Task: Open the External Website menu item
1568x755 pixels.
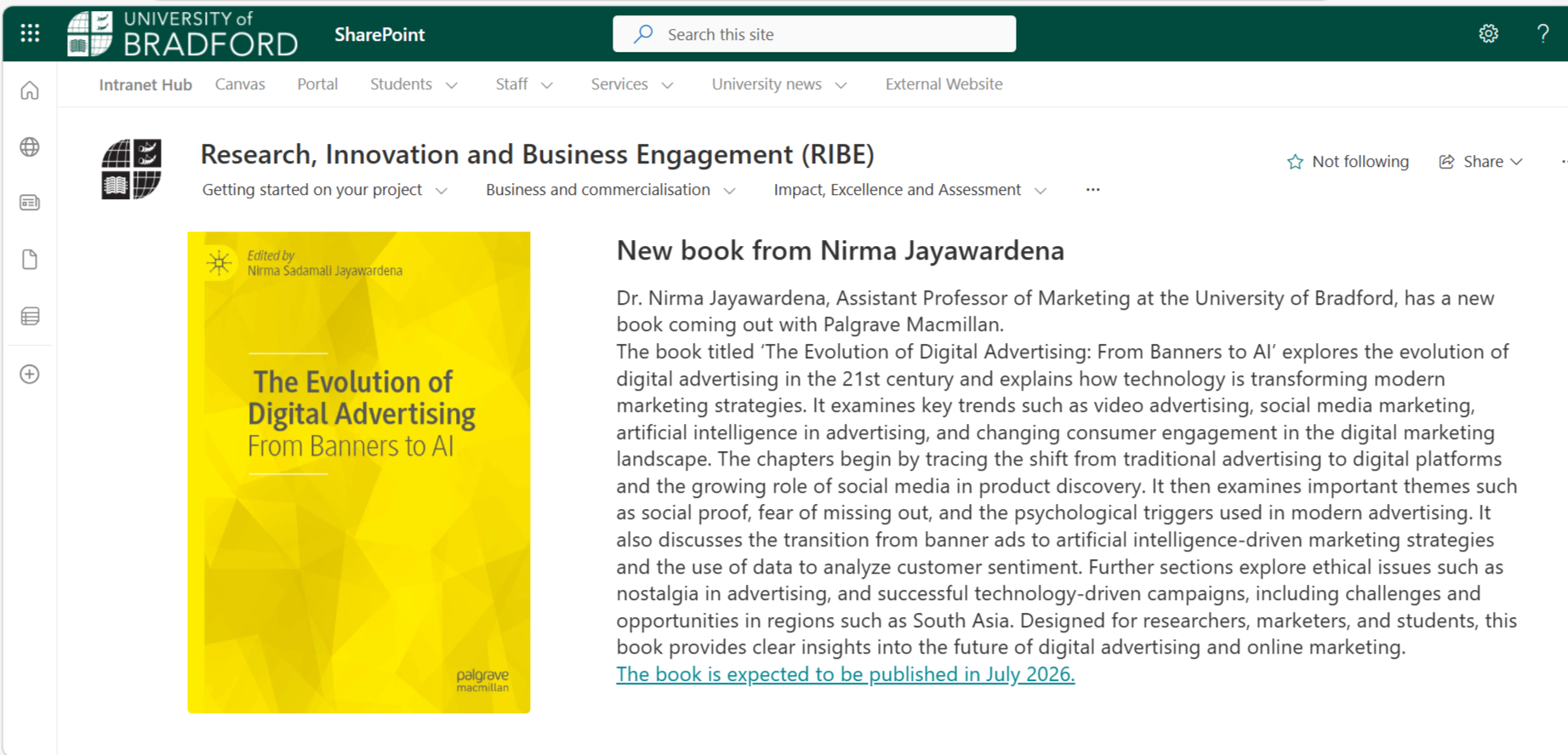Action: [944, 84]
